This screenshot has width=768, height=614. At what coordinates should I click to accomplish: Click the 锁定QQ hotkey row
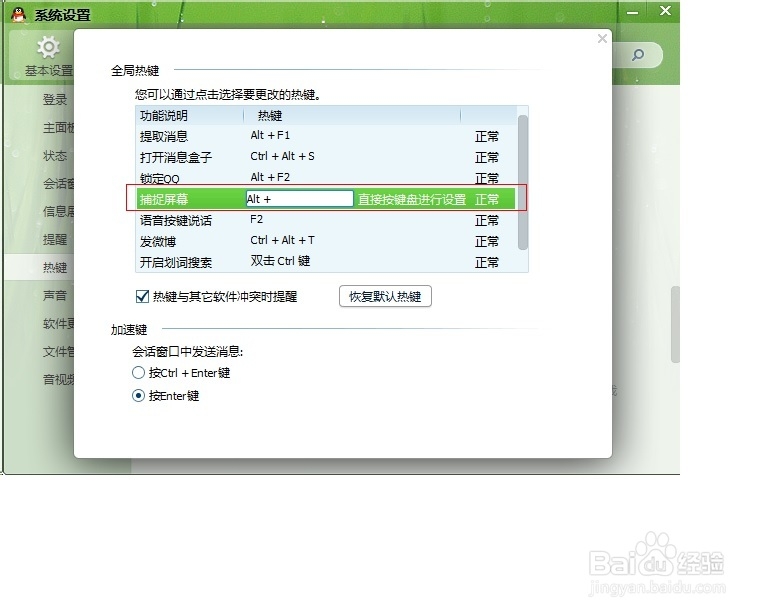click(326, 178)
